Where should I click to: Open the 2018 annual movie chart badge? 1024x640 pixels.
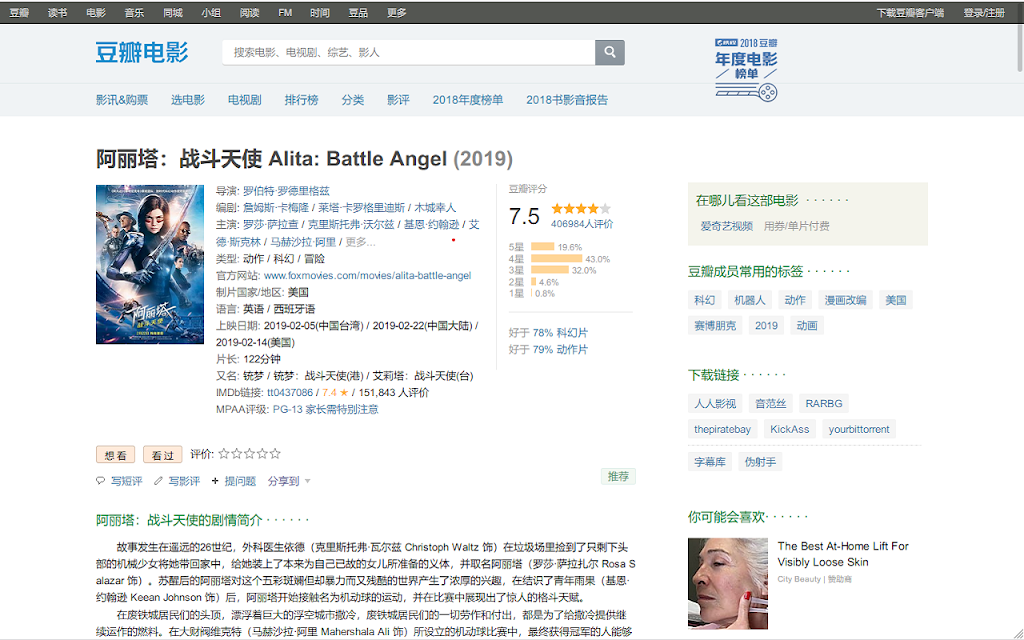746,69
